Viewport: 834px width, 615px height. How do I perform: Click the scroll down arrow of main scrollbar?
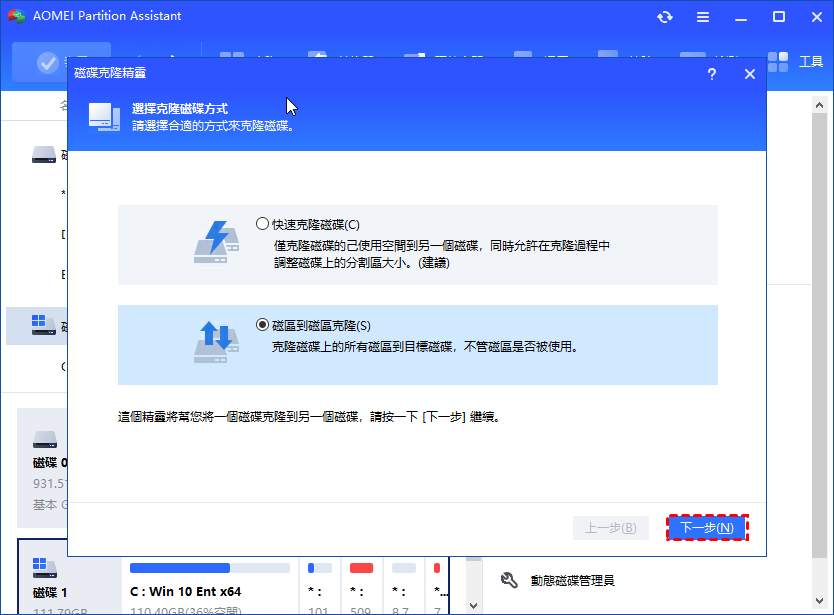819,601
